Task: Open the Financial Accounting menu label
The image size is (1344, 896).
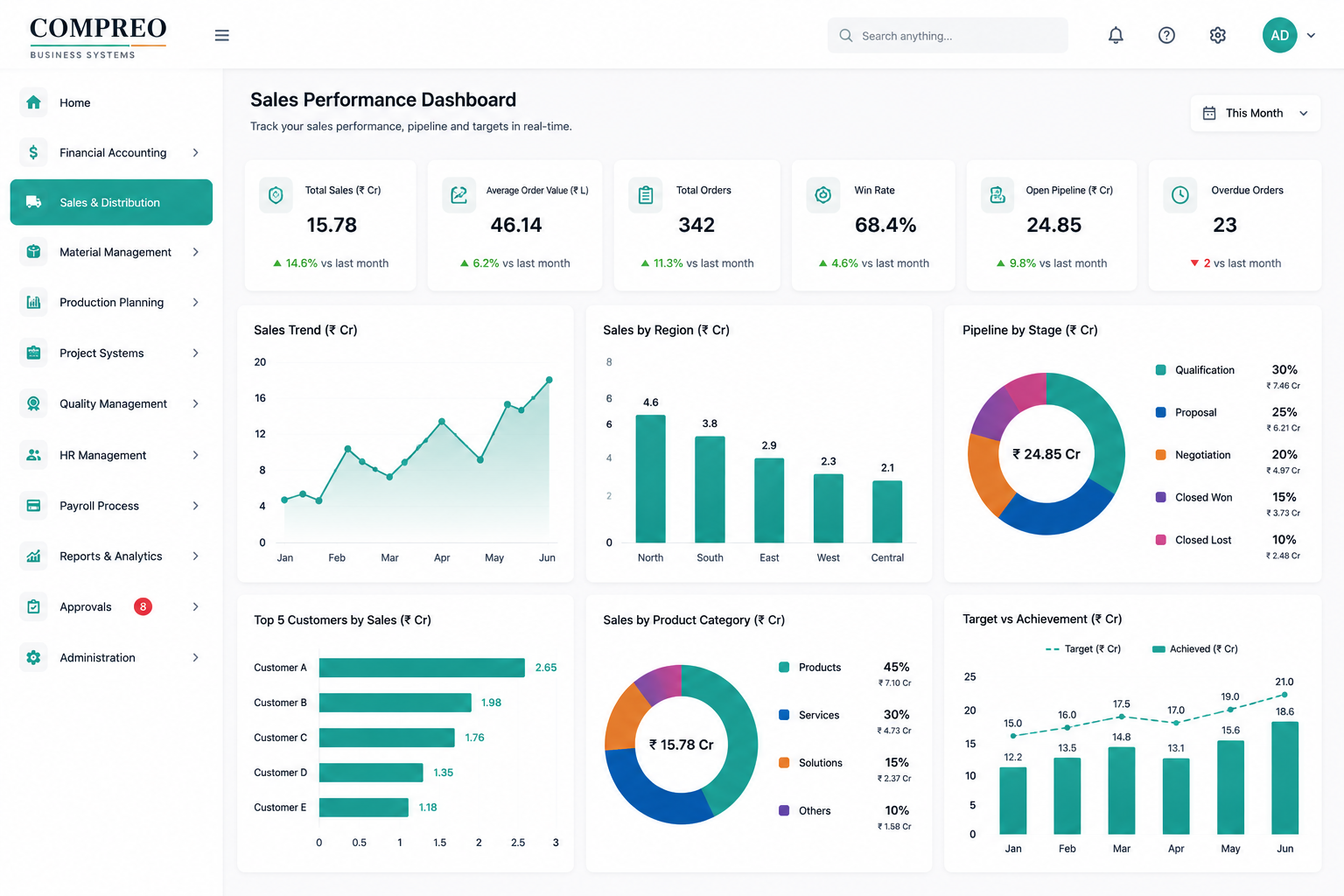Action: pos(113,152)
